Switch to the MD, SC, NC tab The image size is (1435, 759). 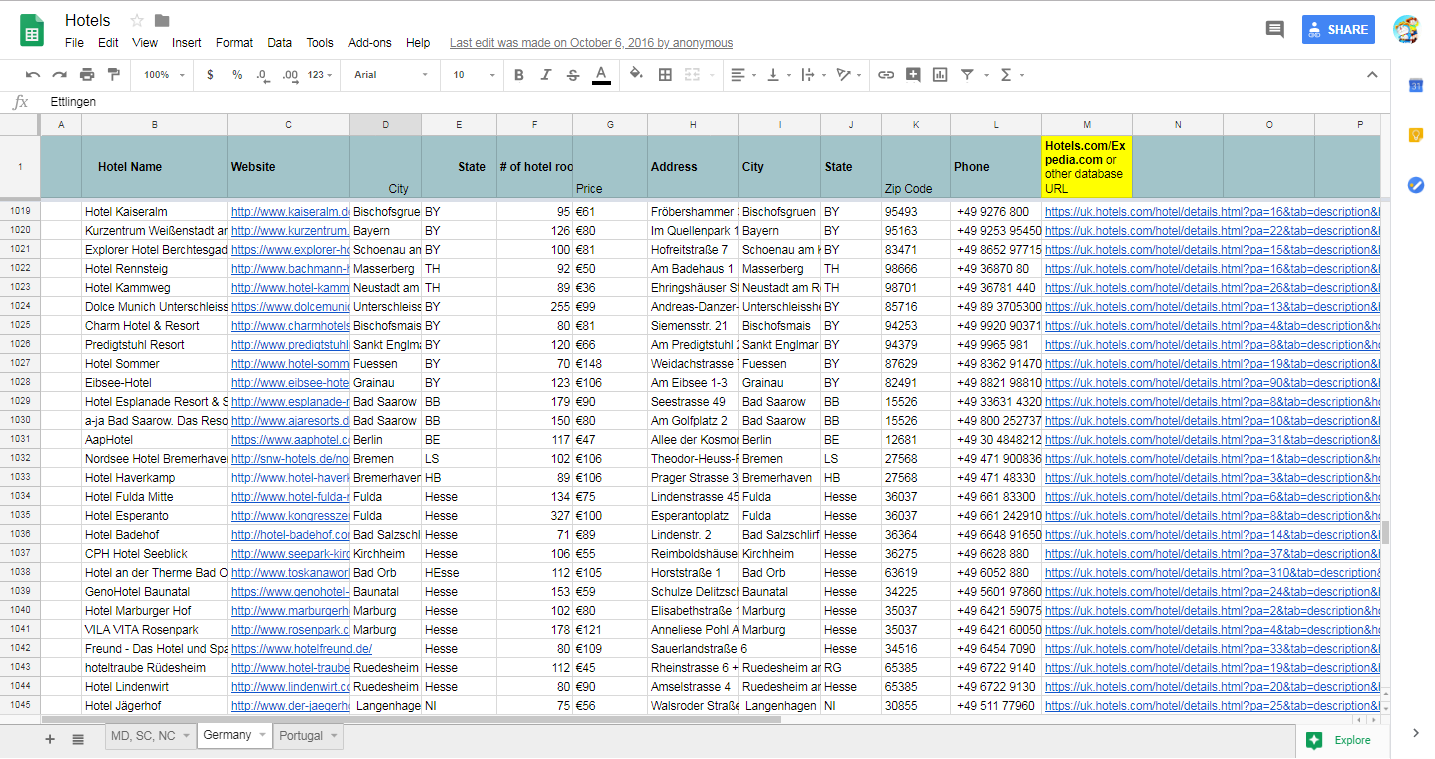150,736
